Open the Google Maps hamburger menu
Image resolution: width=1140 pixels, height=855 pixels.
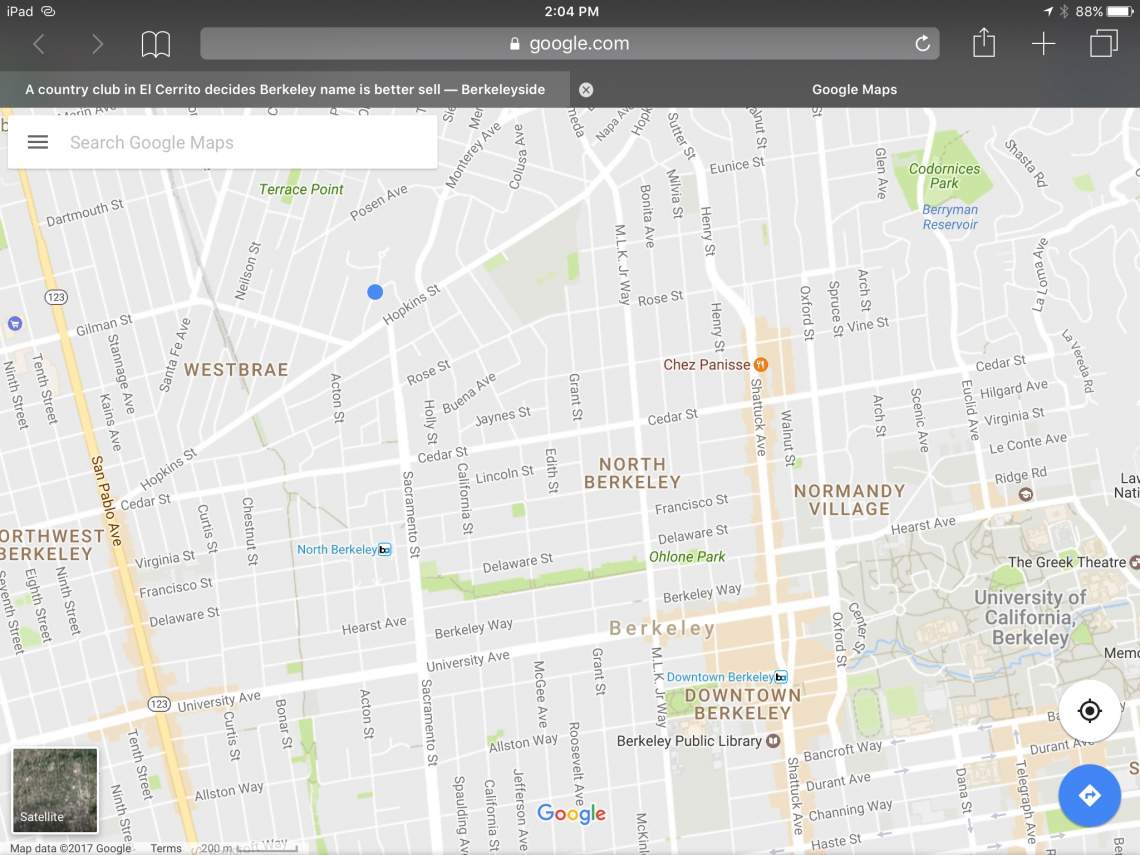coord(38,142)
